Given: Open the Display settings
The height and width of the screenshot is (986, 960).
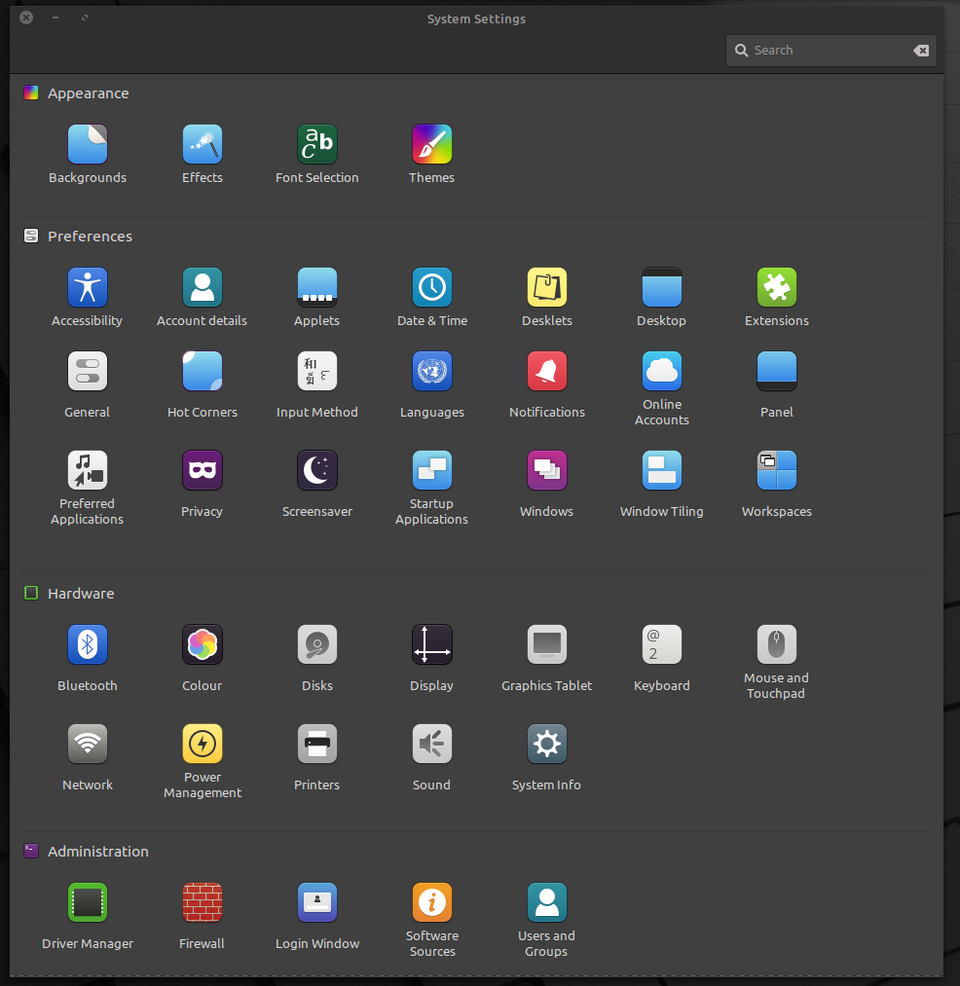Looking at the screenshot, I should coord(432,645).
